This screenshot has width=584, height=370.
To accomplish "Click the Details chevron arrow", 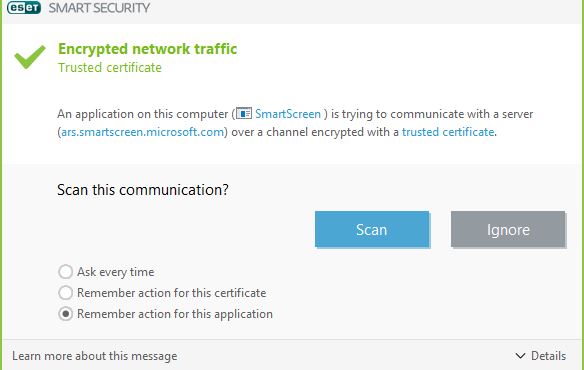I will (x=520, y=356).
